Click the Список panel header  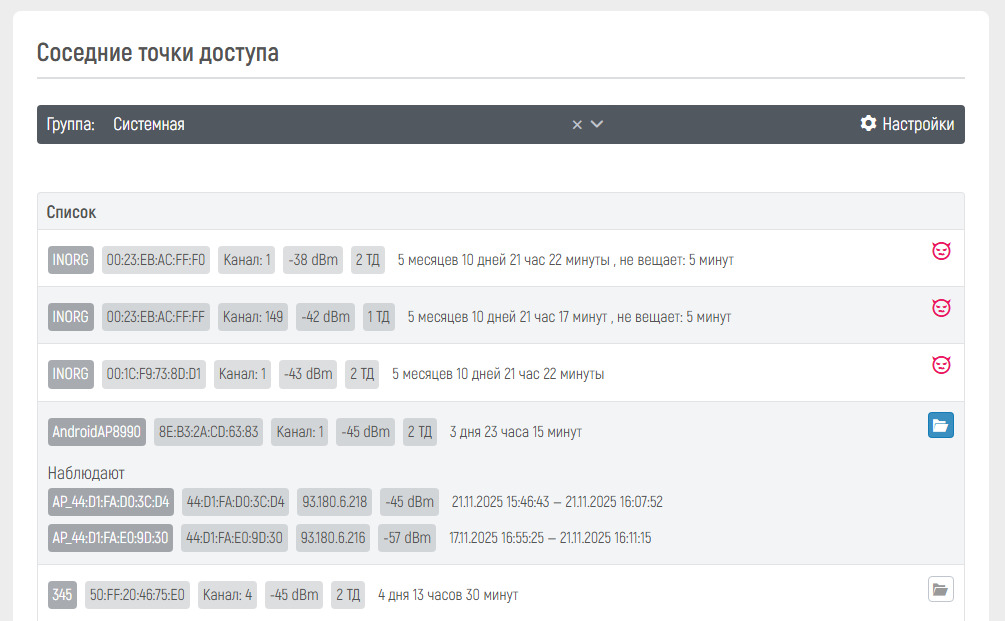tap(501, 211)
